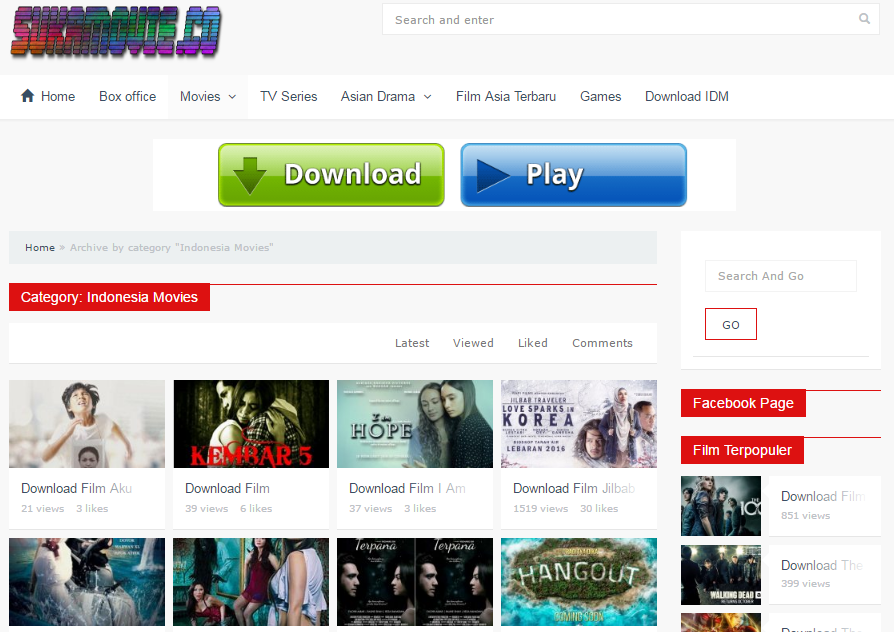Go to Home in the navigation bar
894x632 pixels.
click(x=58, y=96)
